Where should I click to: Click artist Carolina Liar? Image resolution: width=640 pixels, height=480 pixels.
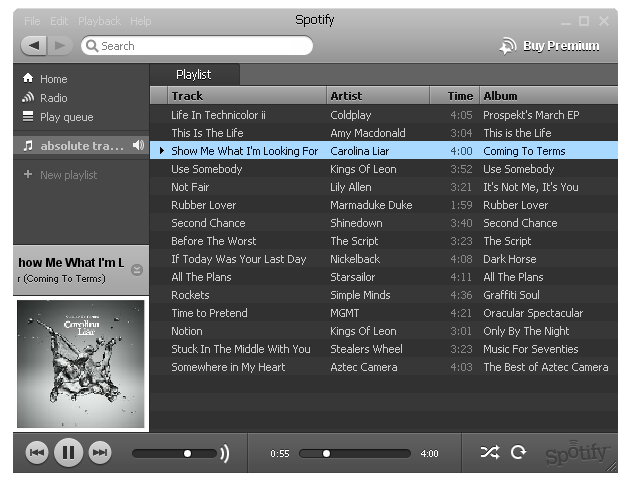360,151
